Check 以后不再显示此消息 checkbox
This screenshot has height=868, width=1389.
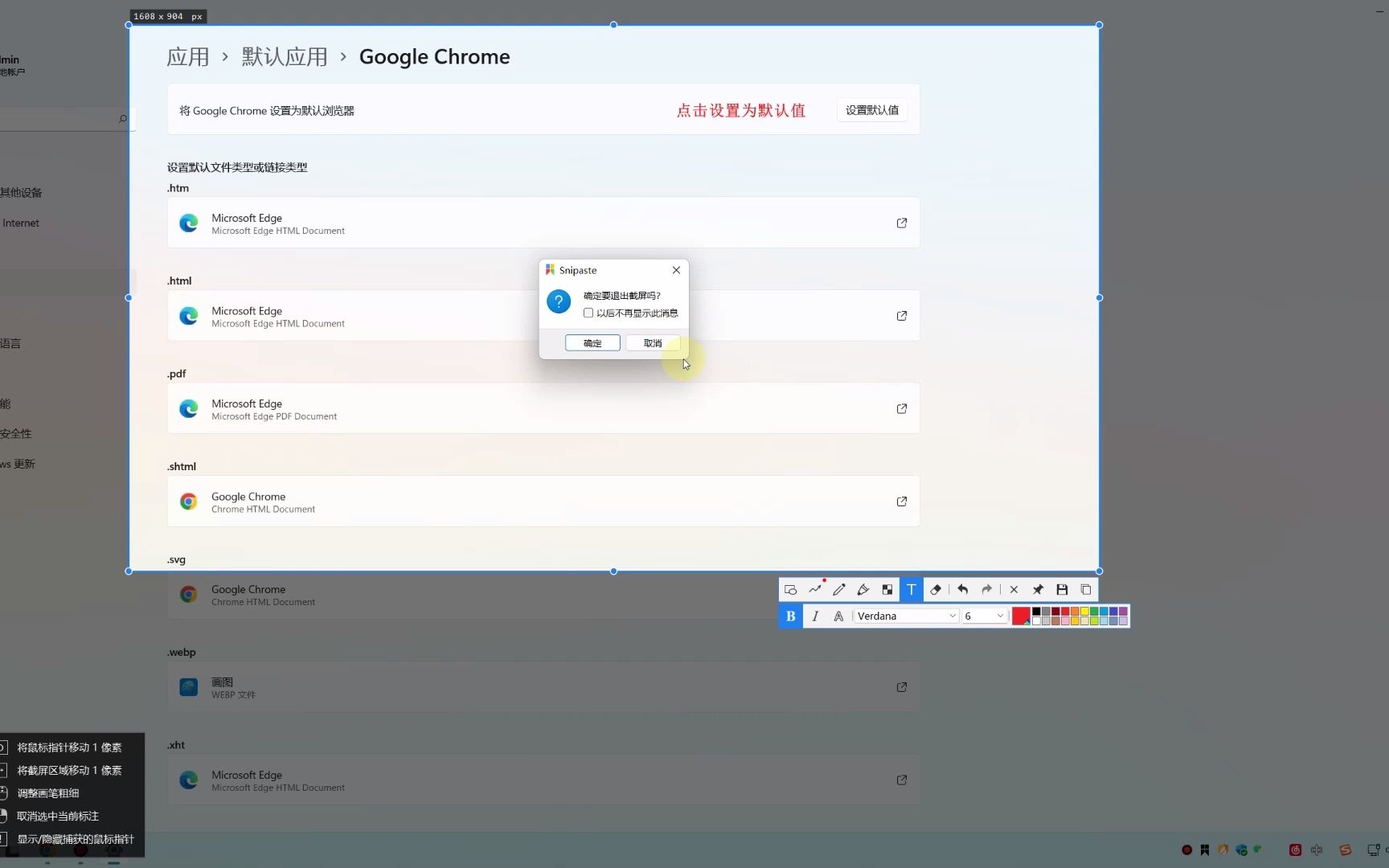point(588,313)
